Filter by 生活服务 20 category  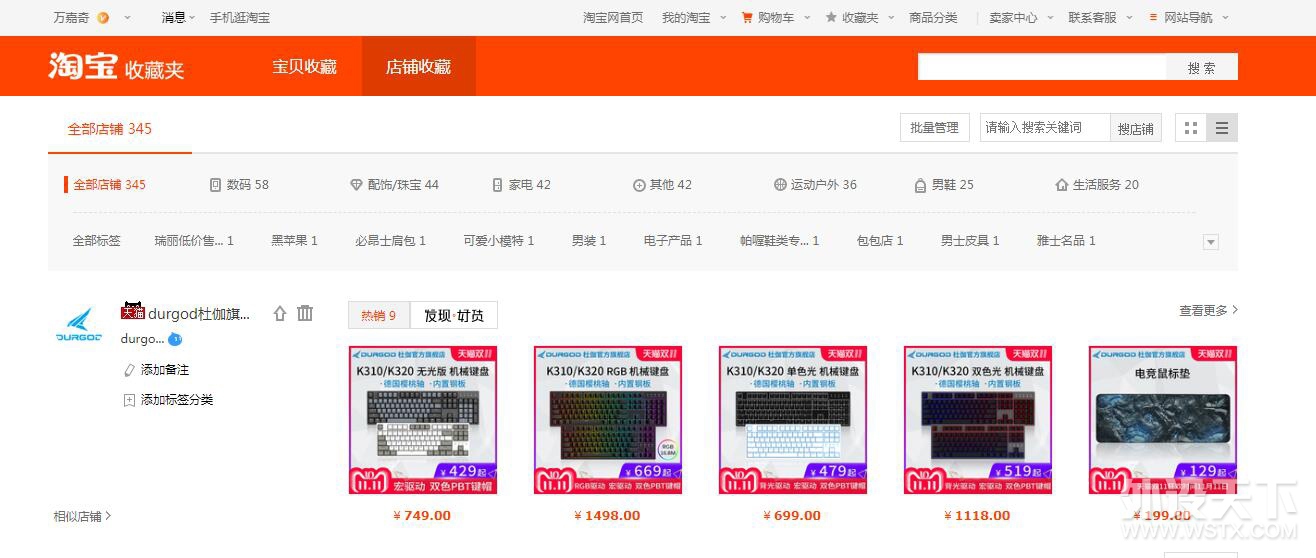point(1097,185)
